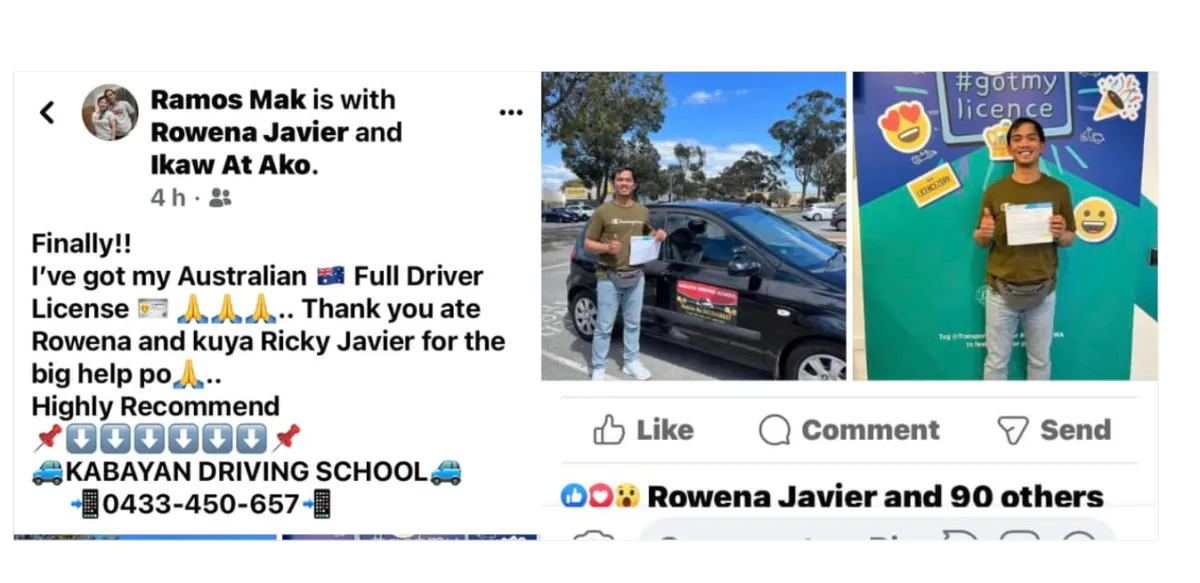Click the Like button label
This screenshot has width=1200, height=583.
click(x=665, y=430)
